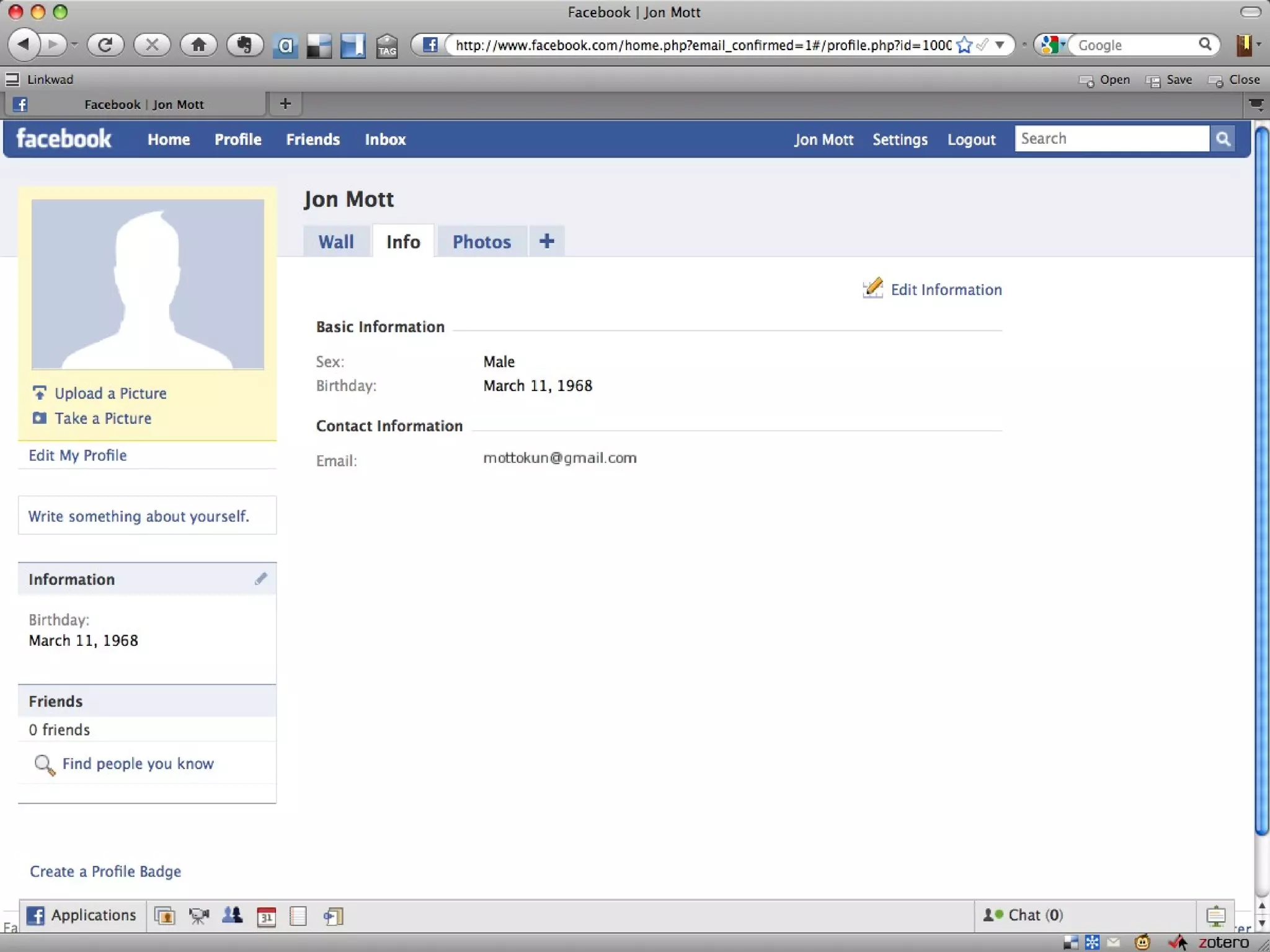Image resolution: width=1270 pixels, height=952 pixels.
Task: Expand the URL bar history dropdown arrow
Action: point(1000,45)
